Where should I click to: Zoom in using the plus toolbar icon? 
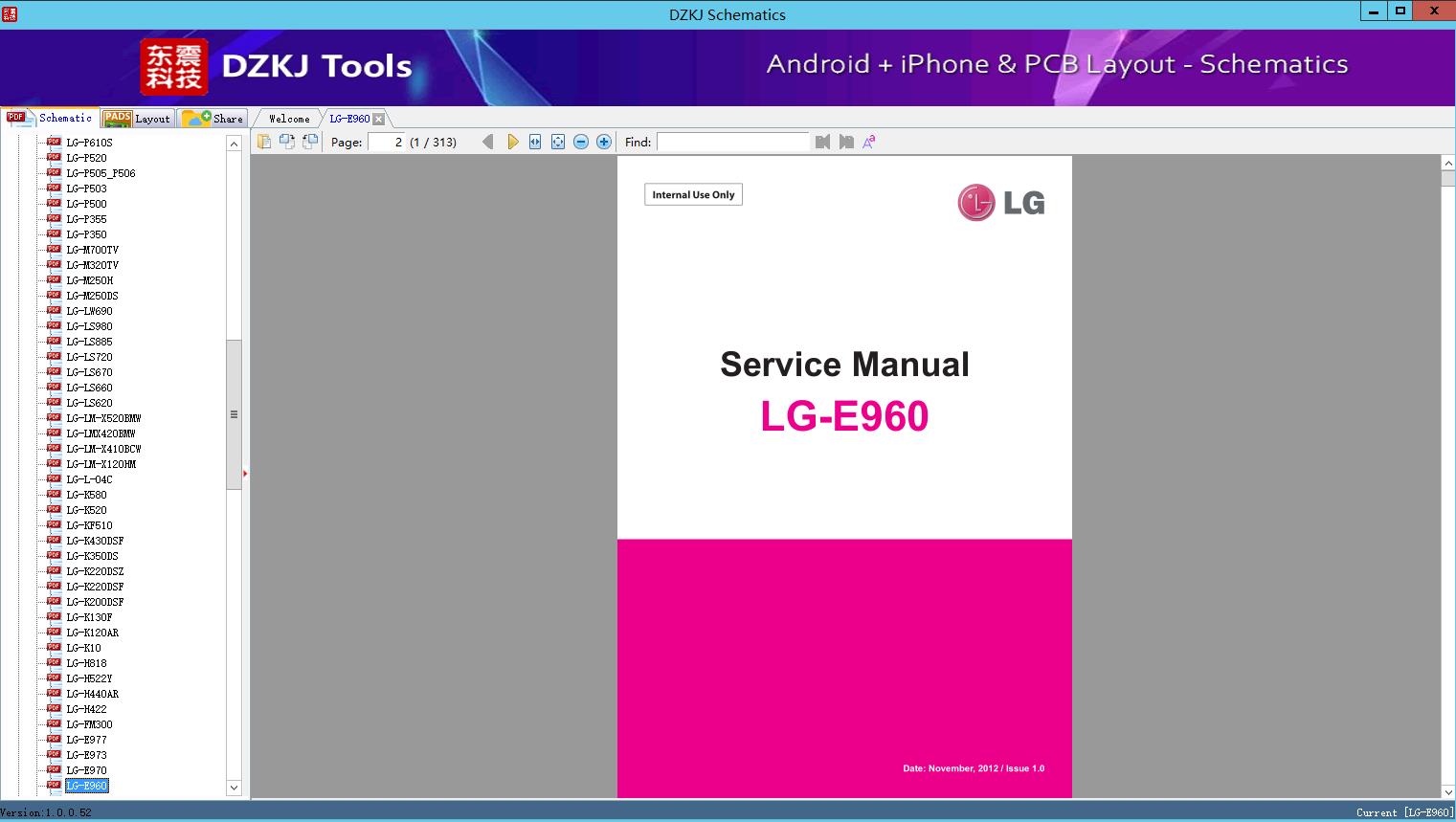[x=603, y=141]
